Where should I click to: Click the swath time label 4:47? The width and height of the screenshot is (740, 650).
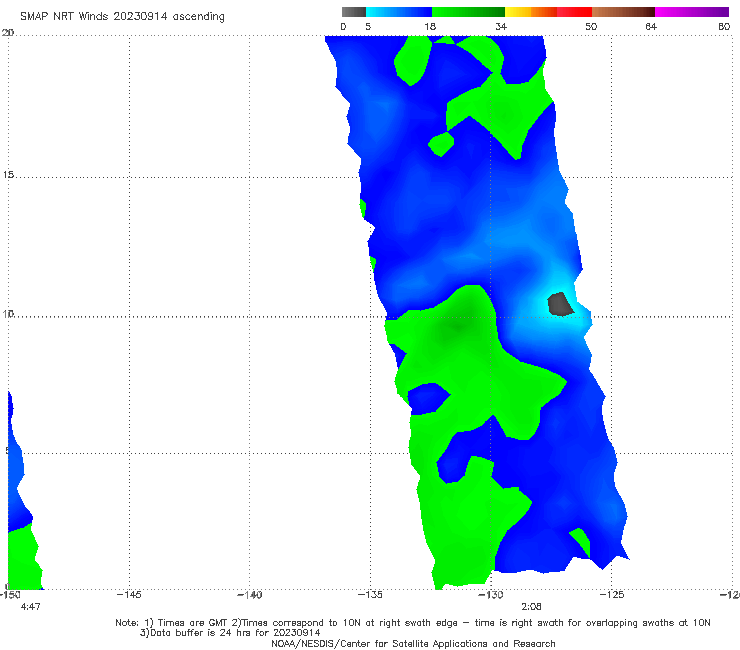point(31,607)
